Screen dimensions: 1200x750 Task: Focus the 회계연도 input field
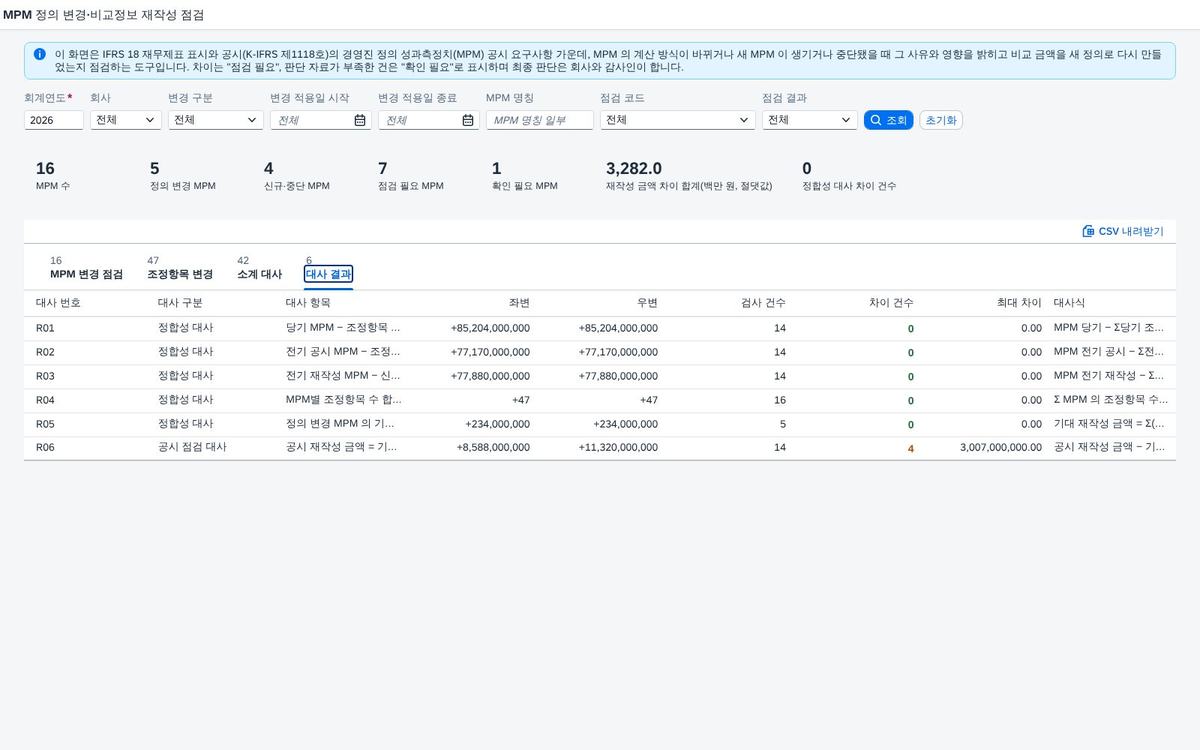click(x=54, y=120)
